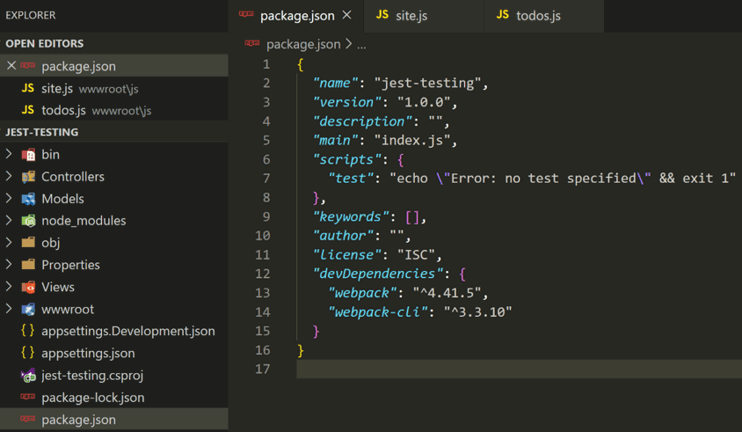Viewport: 742px width, 432px height.
Task: Click braces icon of appsettings.json
Action: (28, 353)
